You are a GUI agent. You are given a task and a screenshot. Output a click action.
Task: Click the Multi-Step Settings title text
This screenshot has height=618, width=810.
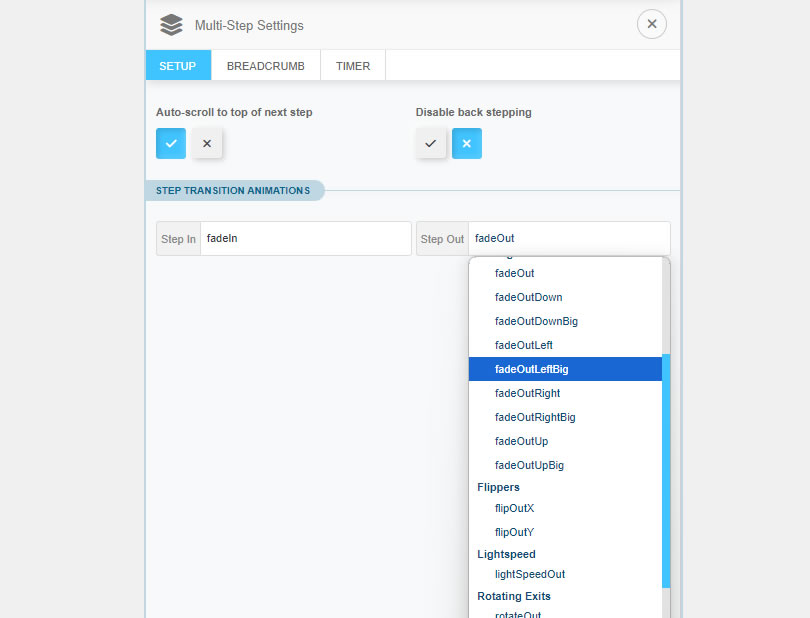coord(249,25)
